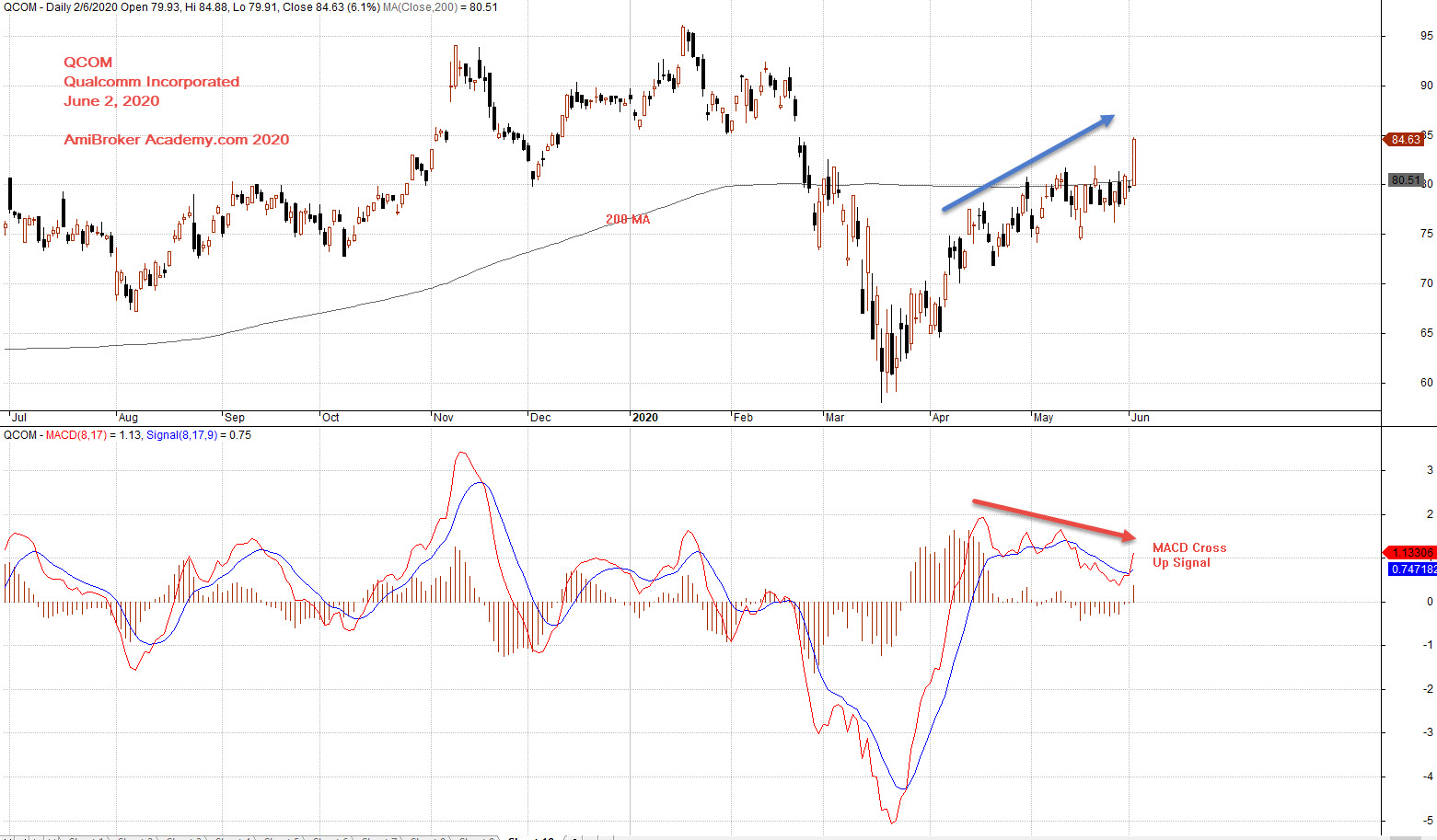Select the Qualcomm Incorporated annotation text

tap(151, 82)
